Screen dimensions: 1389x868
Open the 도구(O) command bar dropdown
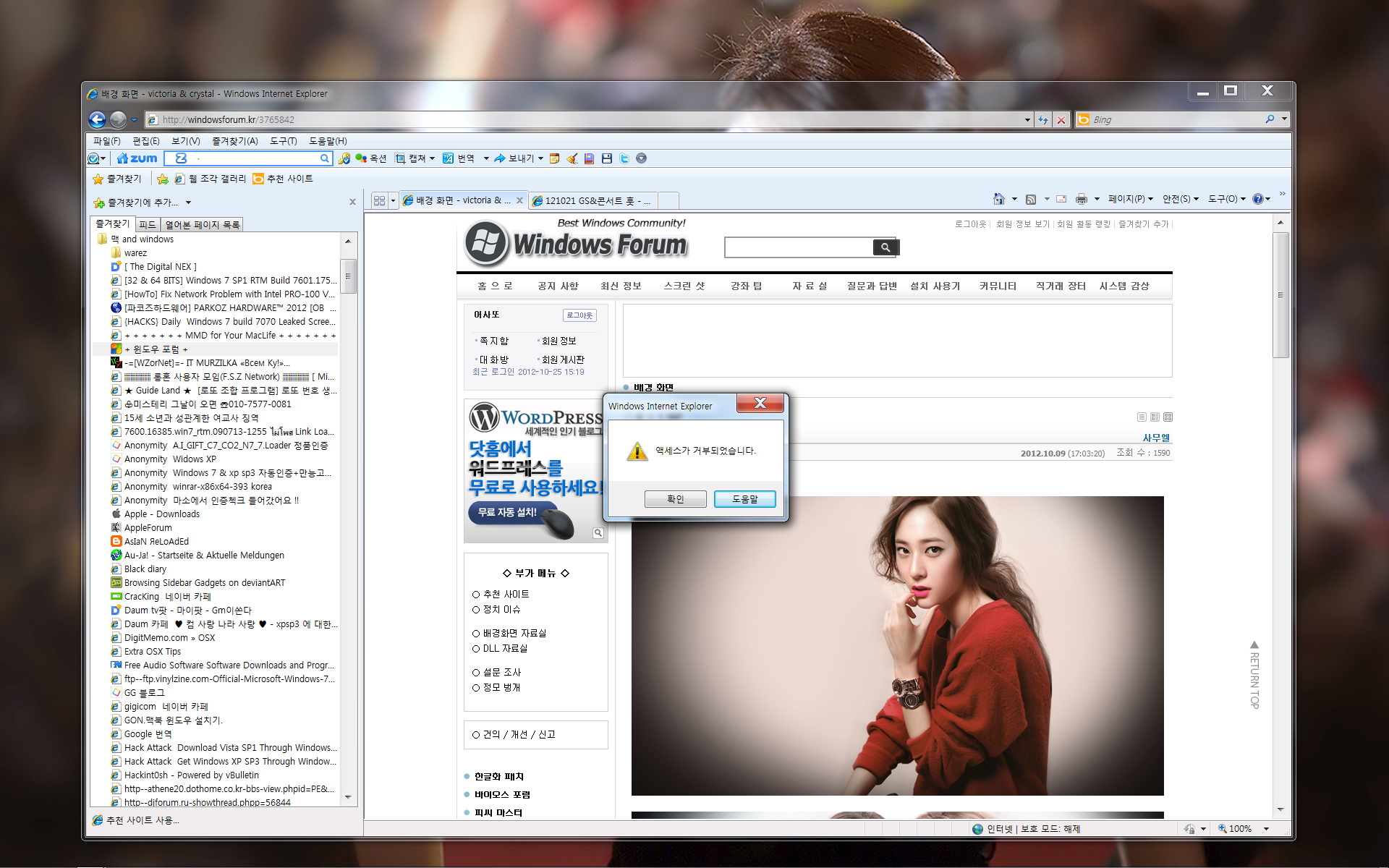pos(1227,199)
